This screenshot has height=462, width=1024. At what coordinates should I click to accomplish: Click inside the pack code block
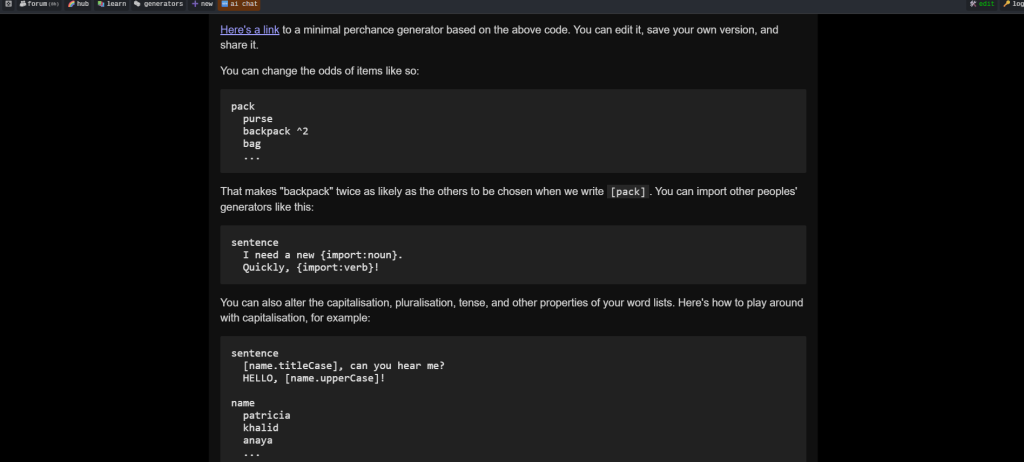(513, 131)
